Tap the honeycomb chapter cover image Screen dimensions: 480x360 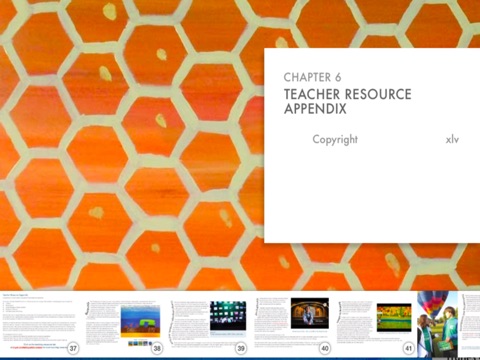tap(132, 145)
